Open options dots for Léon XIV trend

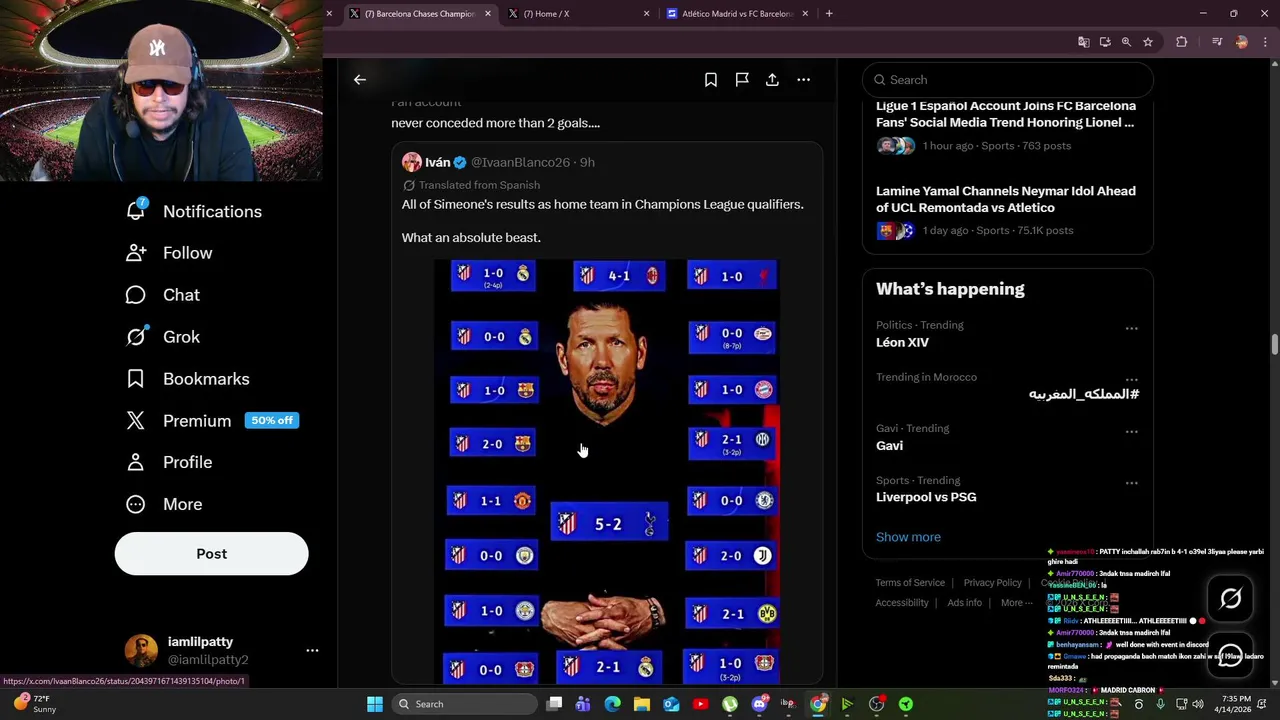click(1131, 328)
